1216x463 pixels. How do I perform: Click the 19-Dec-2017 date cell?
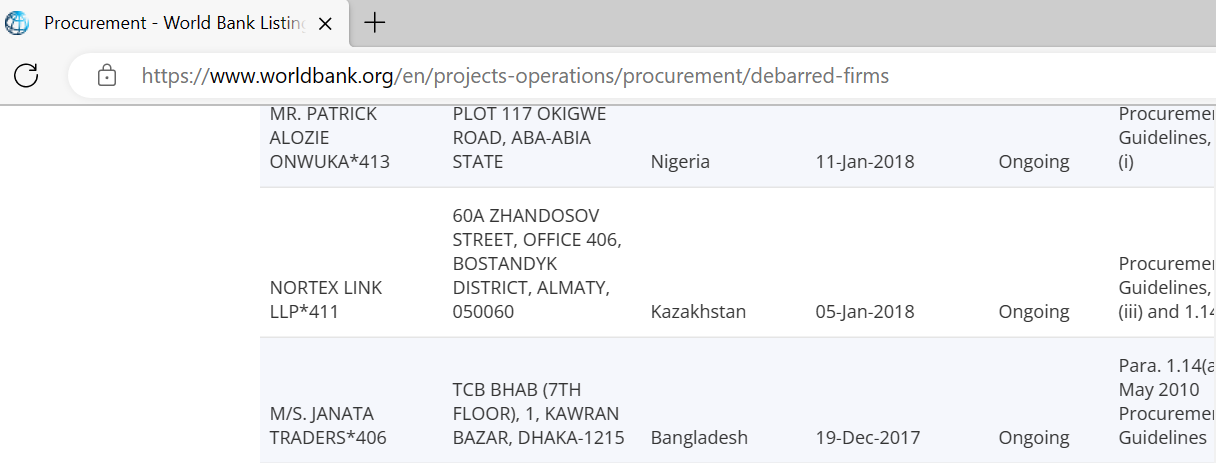(865, 437)
